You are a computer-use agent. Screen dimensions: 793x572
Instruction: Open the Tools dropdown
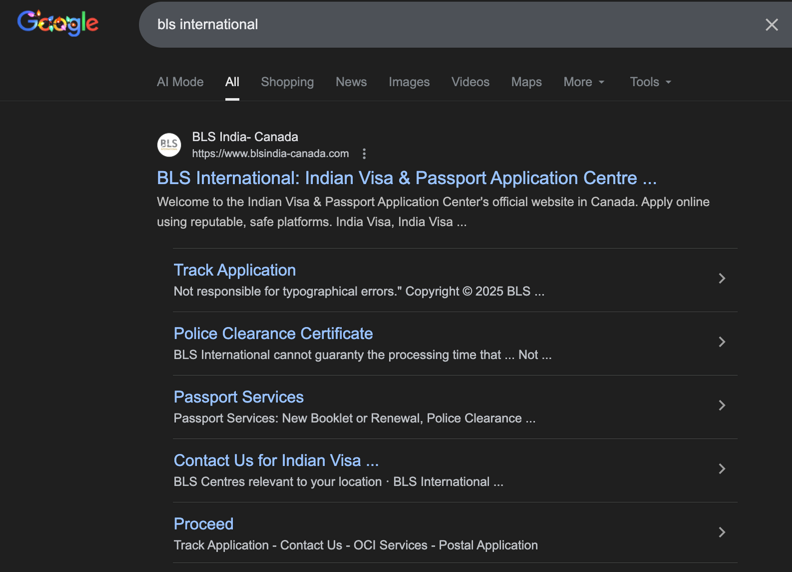(650, 82)
